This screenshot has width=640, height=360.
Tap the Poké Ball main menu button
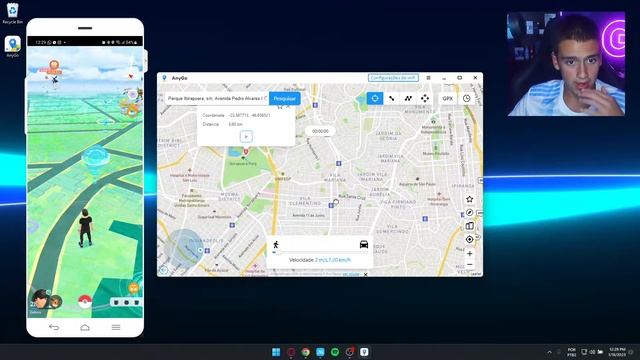point(84,302)
